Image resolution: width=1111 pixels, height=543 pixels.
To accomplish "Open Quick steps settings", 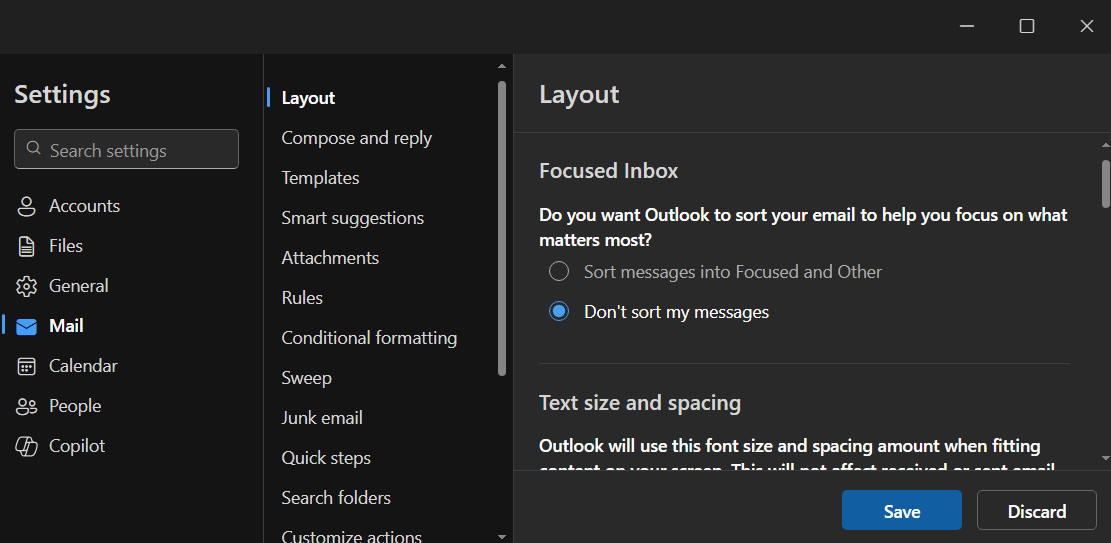I will tap(326, 458).
